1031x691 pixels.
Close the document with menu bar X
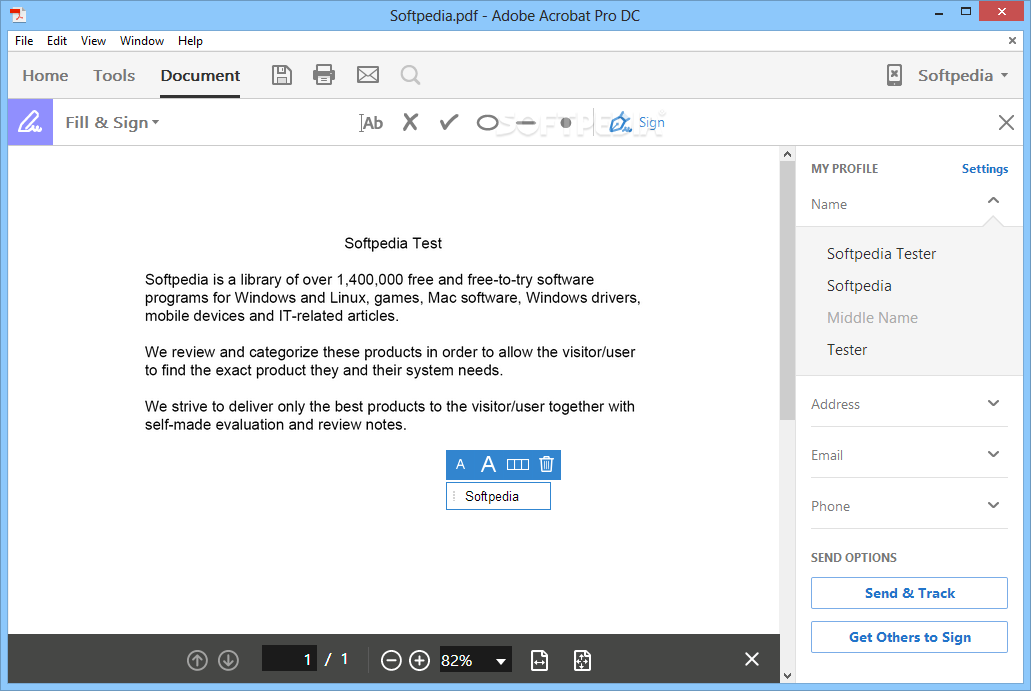point(1012,41)
